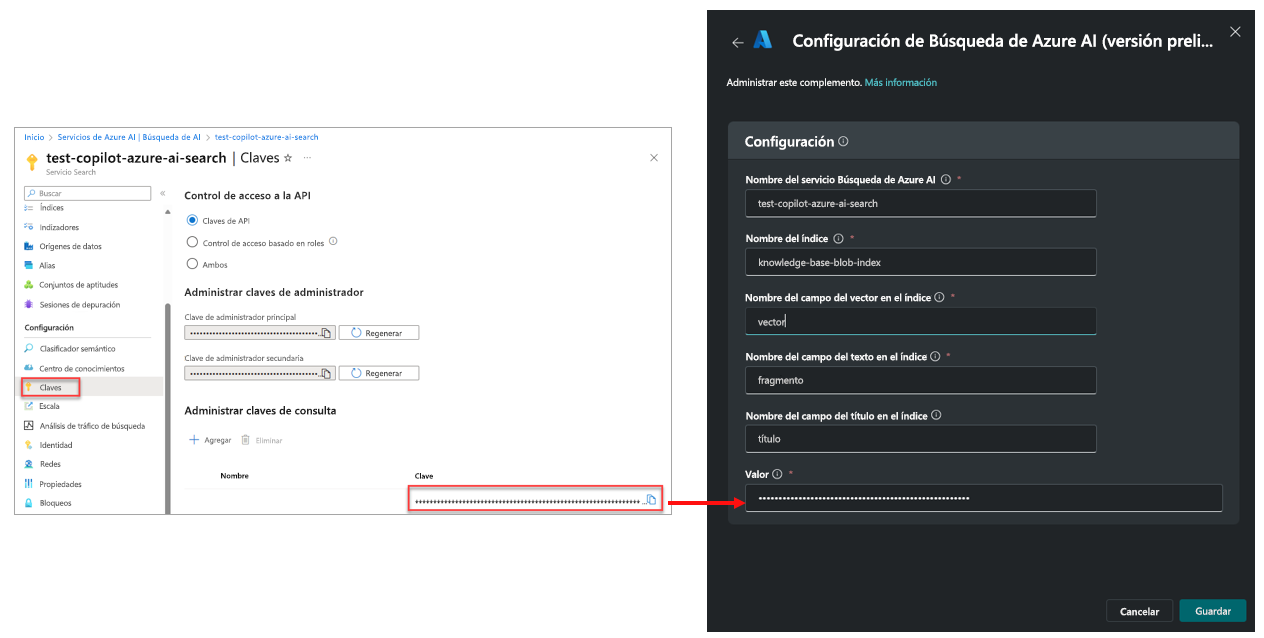Go to Inicio via the breadcrumb
Screen dimensions: 1264x638
34,136
